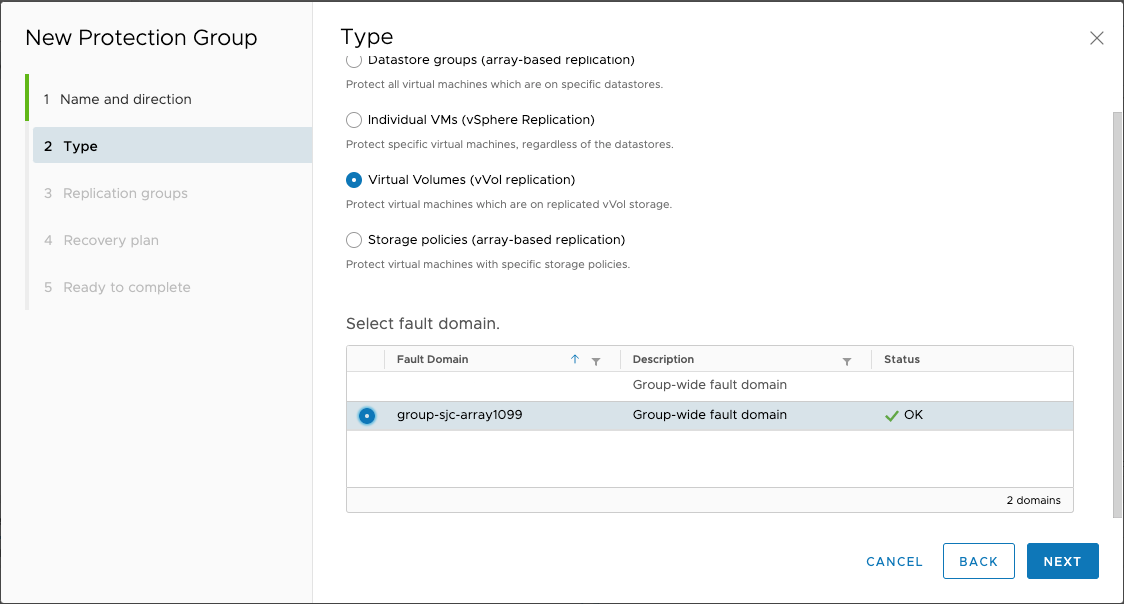Open step 2 Type
Image resolution: width=1124 pixels, height=604 pixels.
173,145
